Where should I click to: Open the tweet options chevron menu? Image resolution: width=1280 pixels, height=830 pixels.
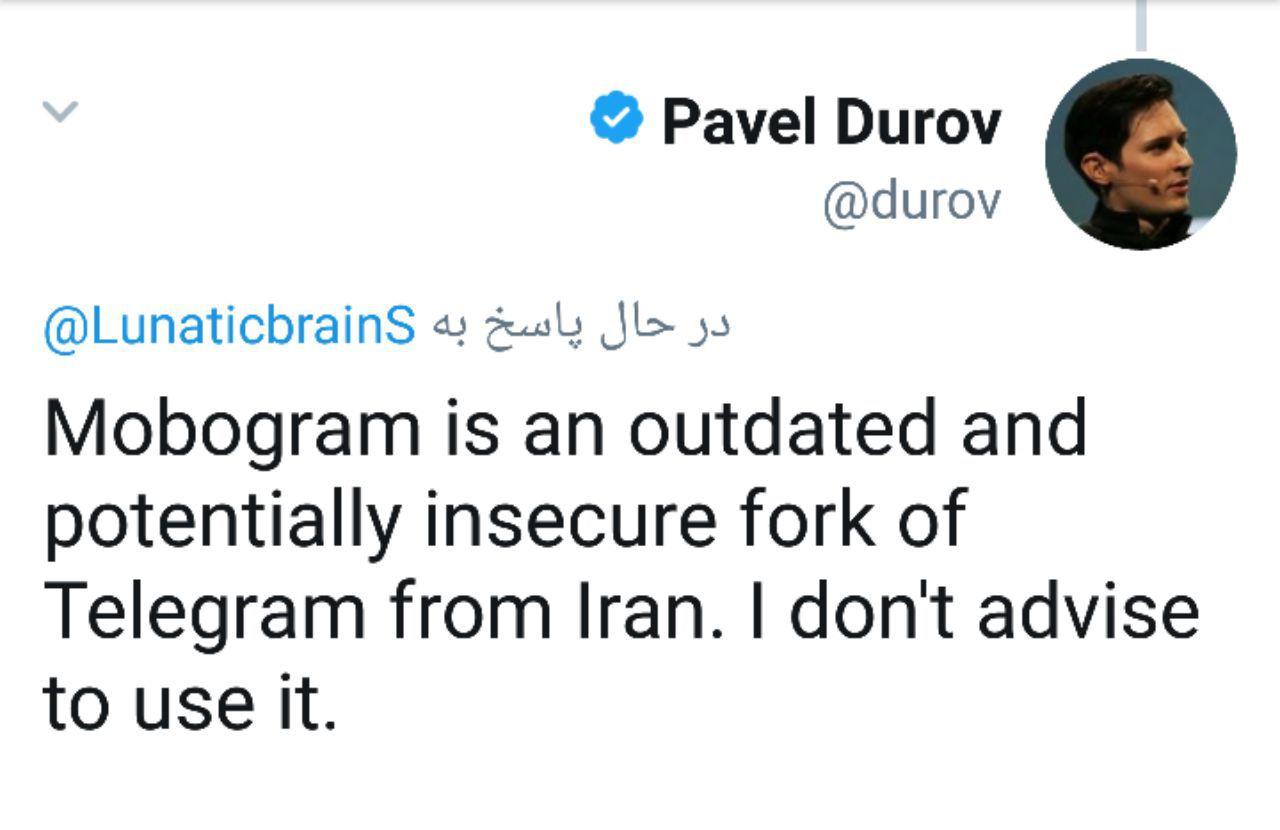click(60, 112)
